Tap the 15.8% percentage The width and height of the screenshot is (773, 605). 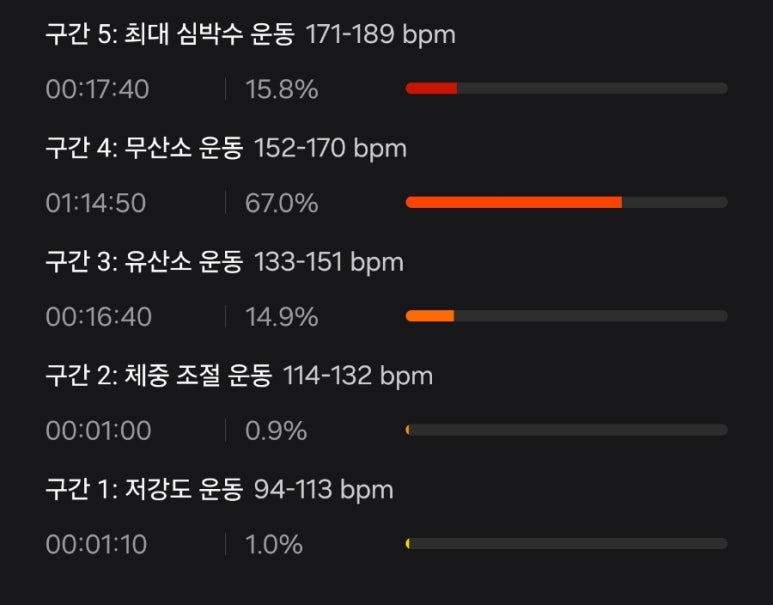coord(281,89)
